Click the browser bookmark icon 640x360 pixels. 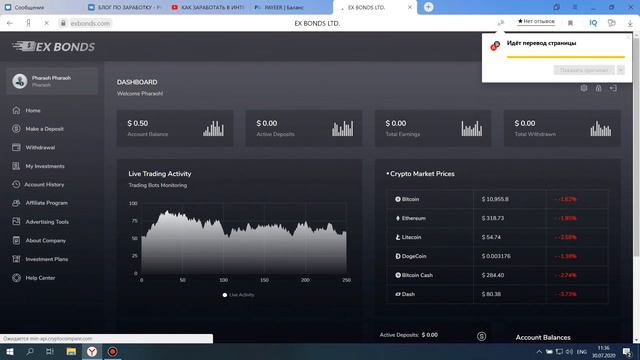570,23
